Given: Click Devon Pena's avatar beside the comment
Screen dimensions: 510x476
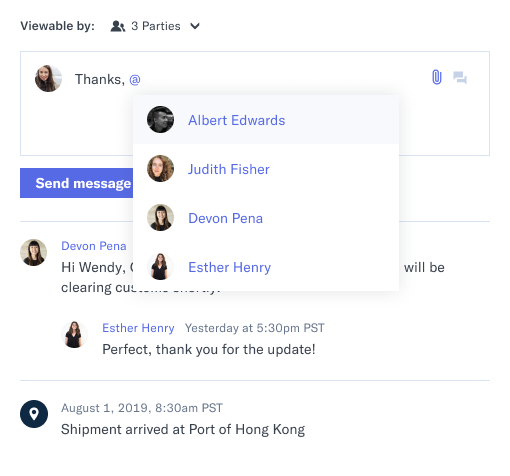Looking at the screenshot, I should coord(33,252).
